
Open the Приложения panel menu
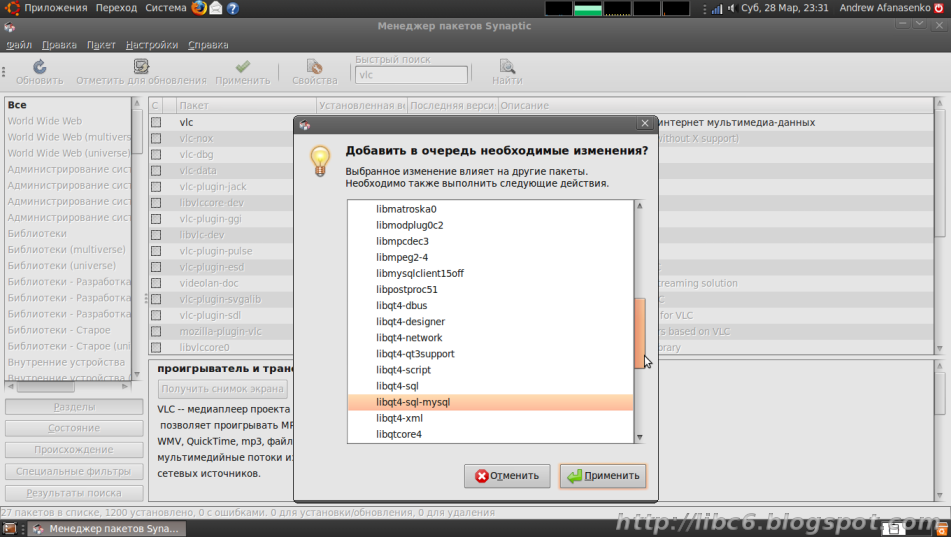coord(56,8)
